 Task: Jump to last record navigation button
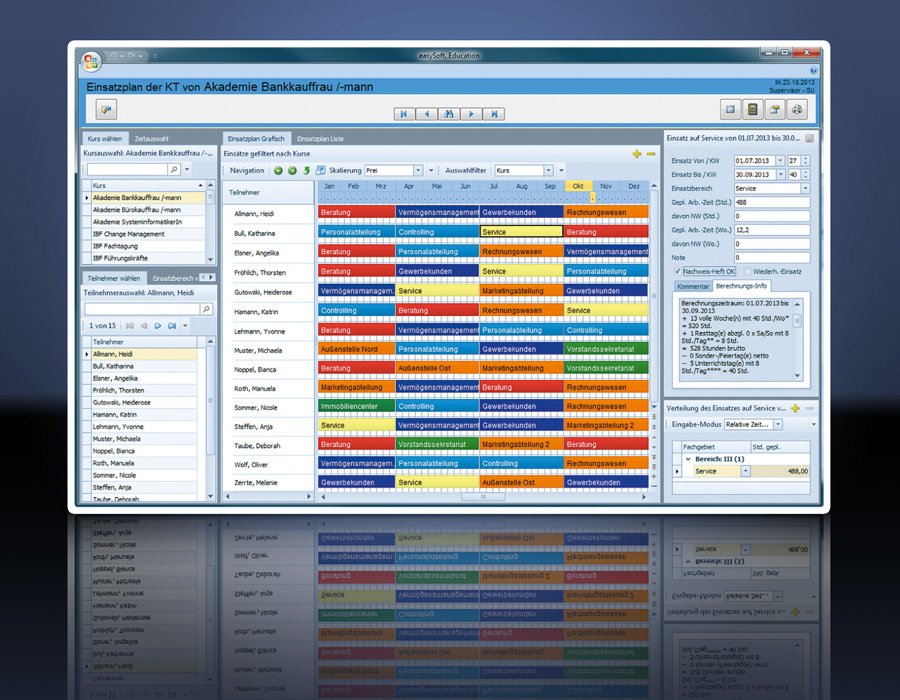click(494, 114)
